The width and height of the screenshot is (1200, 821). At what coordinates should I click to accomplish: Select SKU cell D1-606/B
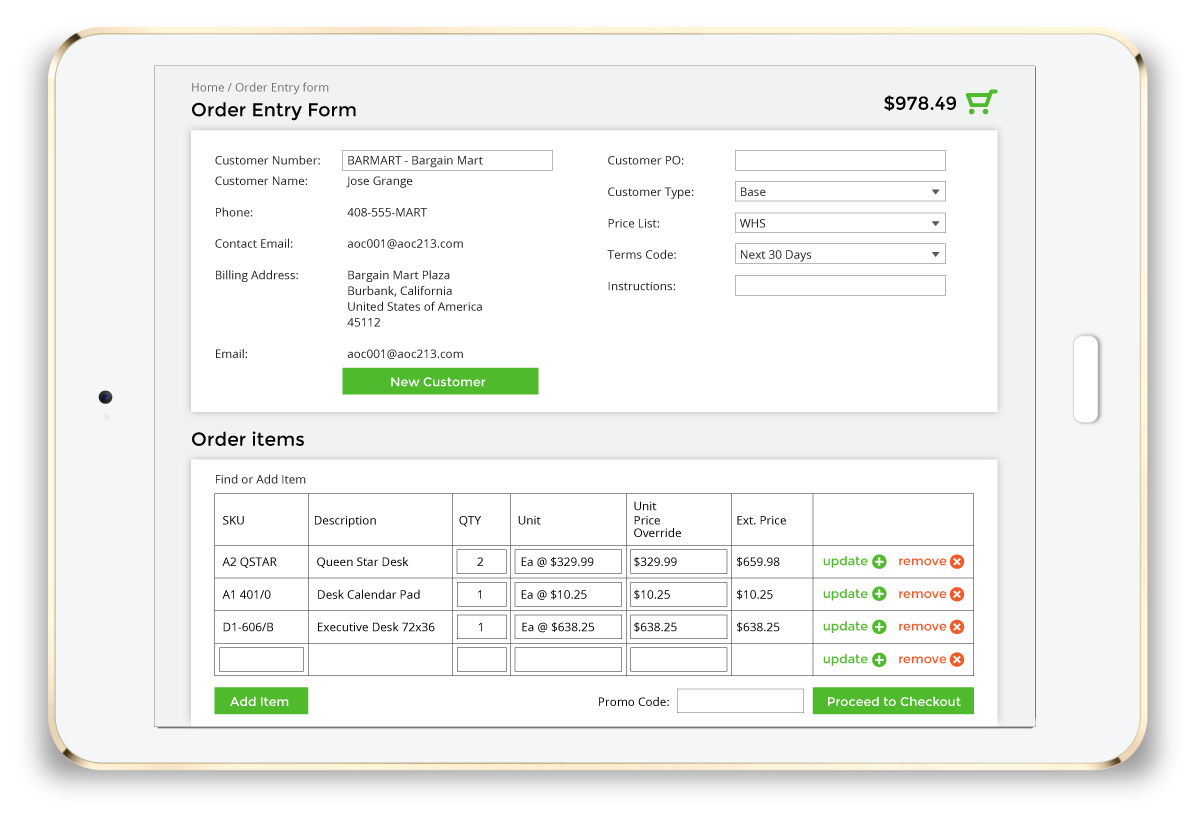[248, 627]
